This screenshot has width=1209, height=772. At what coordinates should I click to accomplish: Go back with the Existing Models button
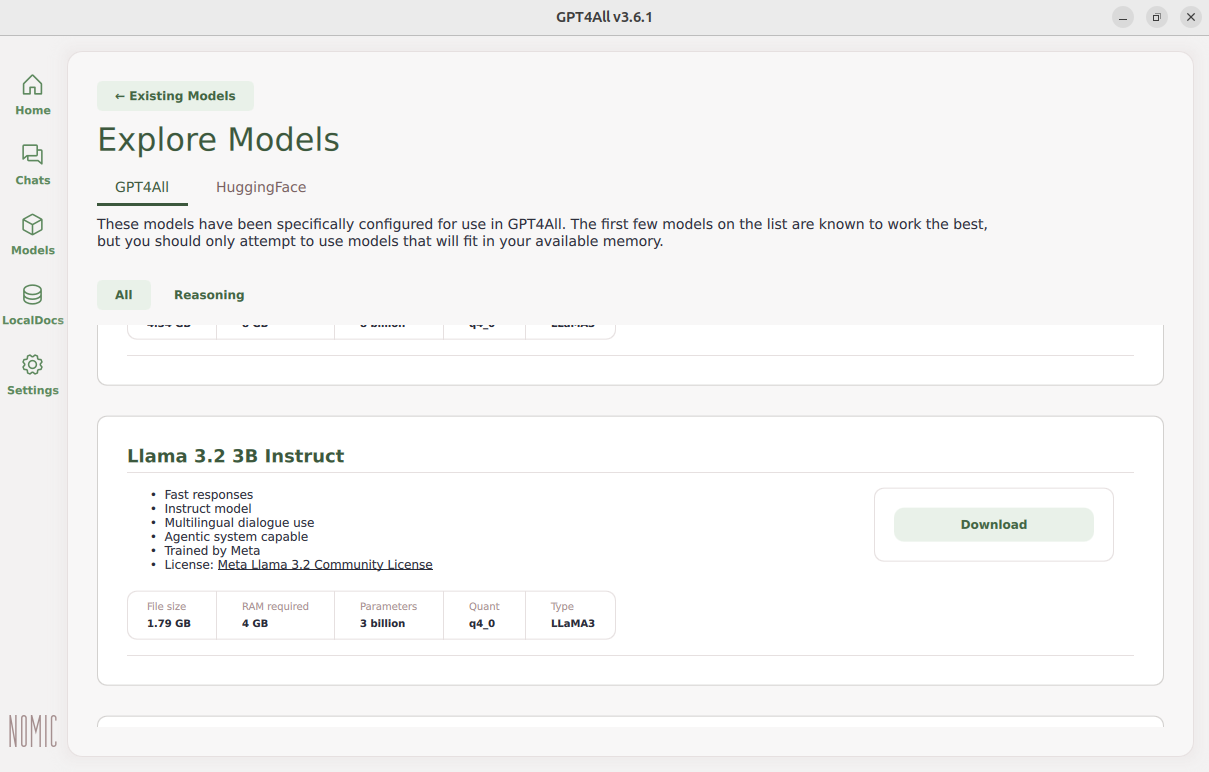point(175,96)
